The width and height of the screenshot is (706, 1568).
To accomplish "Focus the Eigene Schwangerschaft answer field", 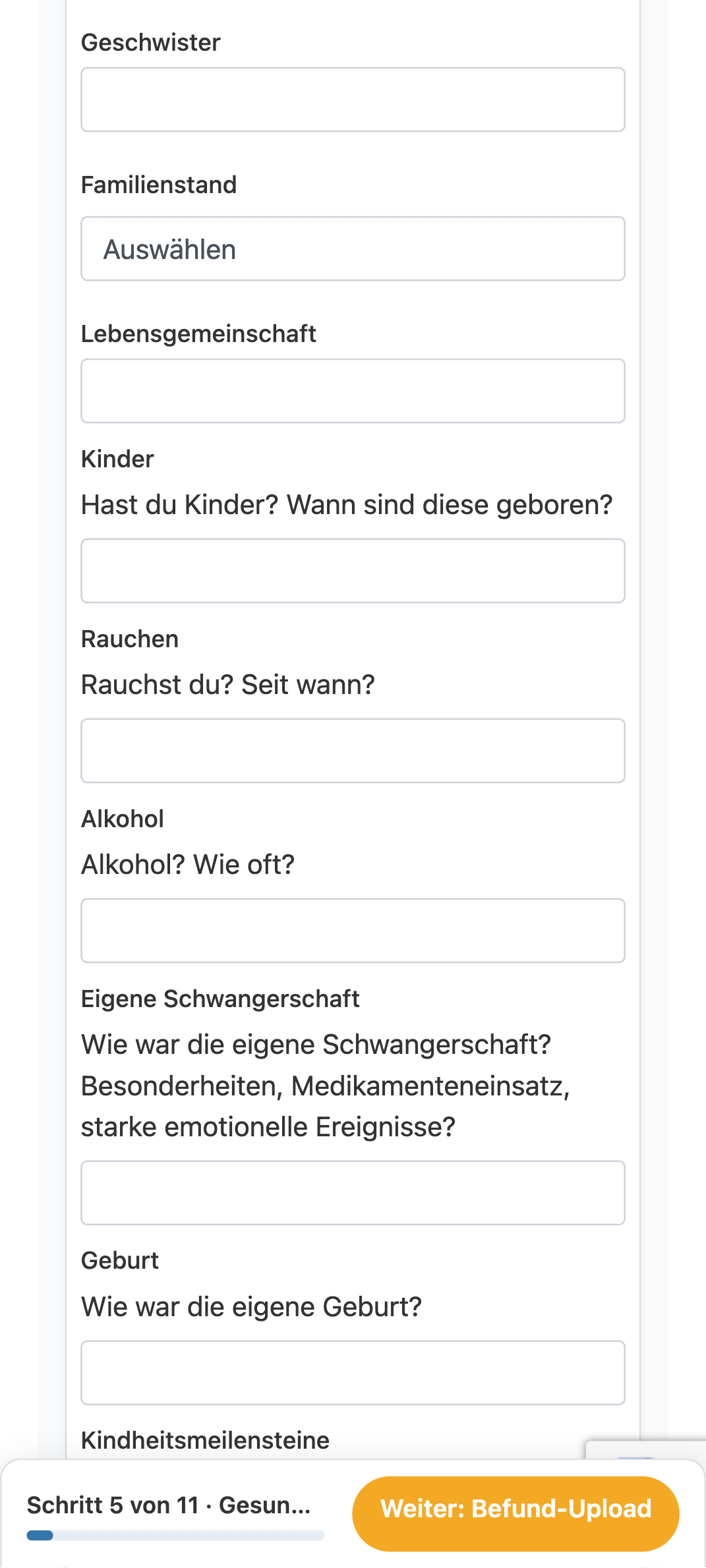I will coord(353,1193).
